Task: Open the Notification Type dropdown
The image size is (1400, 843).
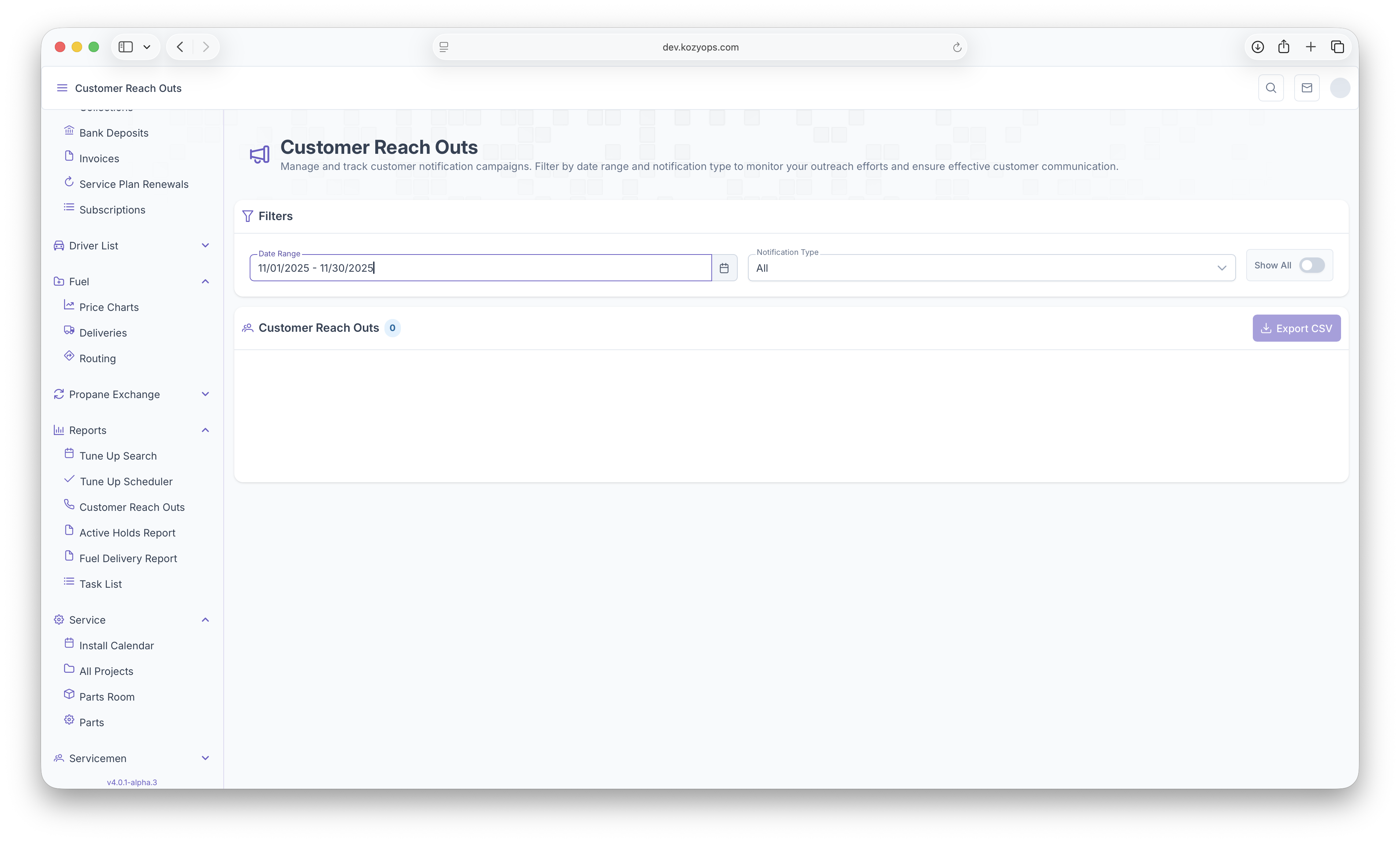Action: pyautogui.click(x=991, y=268)
